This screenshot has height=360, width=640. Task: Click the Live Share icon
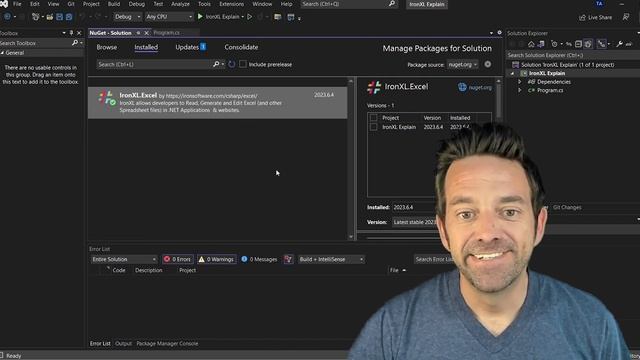click(582, 17)
